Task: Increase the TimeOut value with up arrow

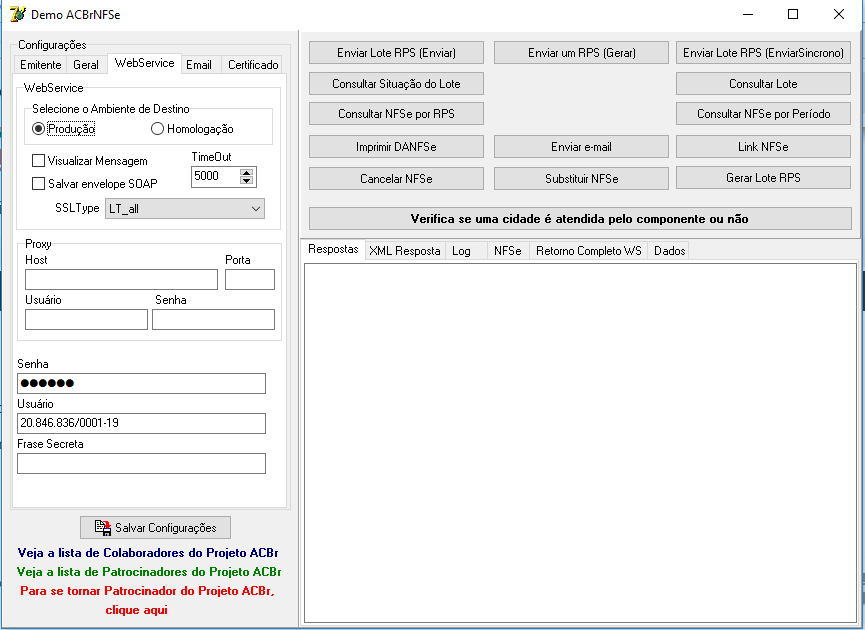Action: [x=247, y=172]
